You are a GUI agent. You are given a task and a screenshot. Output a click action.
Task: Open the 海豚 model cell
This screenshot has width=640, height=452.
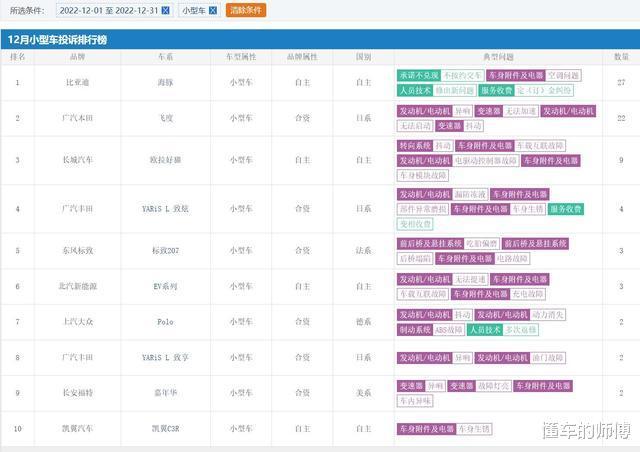point(165,82)
